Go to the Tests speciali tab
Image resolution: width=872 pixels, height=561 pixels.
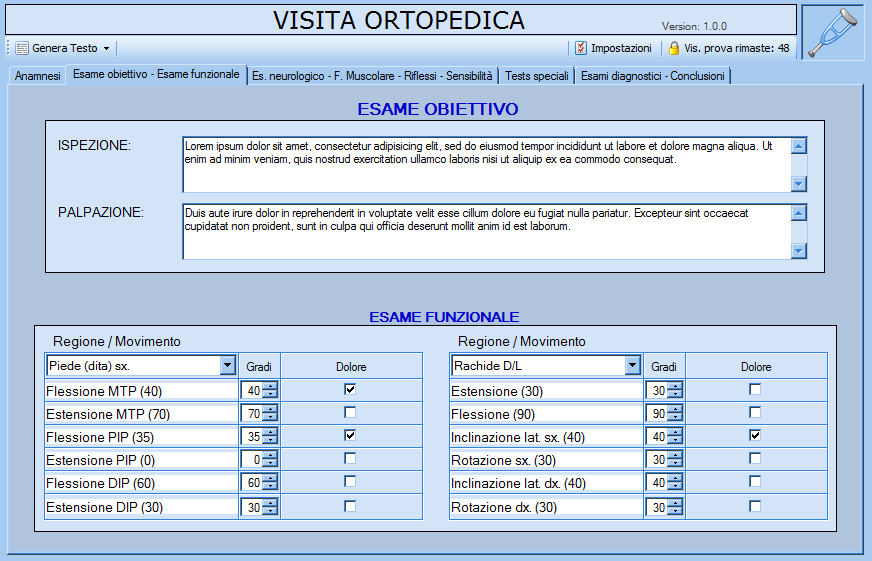click(537, 76)
